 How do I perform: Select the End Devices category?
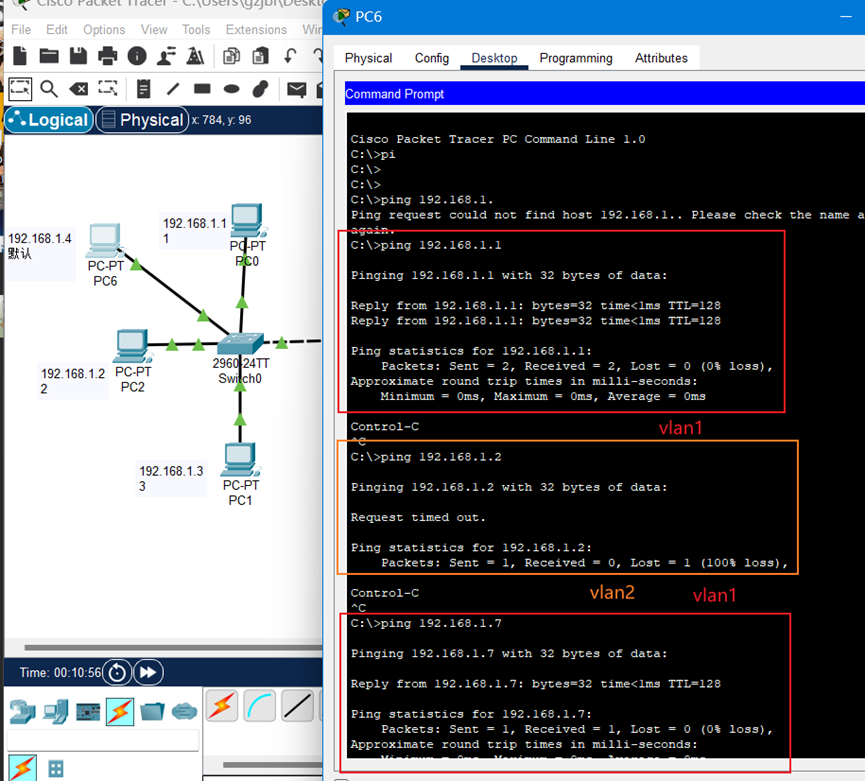coord(56,712)
